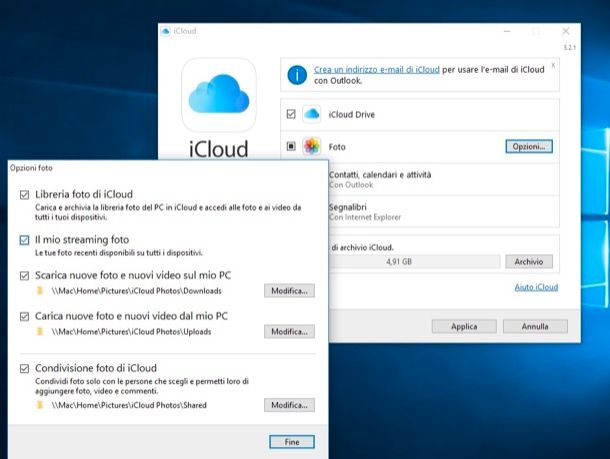Open the Foto Opzioni... button
Image resolution: width=610 pixels, height=459 pixels.
coord(528,146)
